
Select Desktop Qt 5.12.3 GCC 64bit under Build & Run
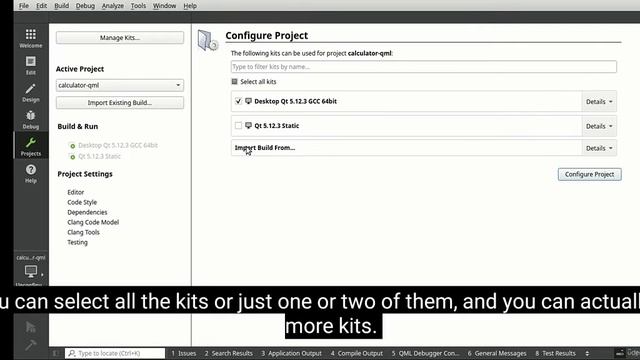coord(118,145)
